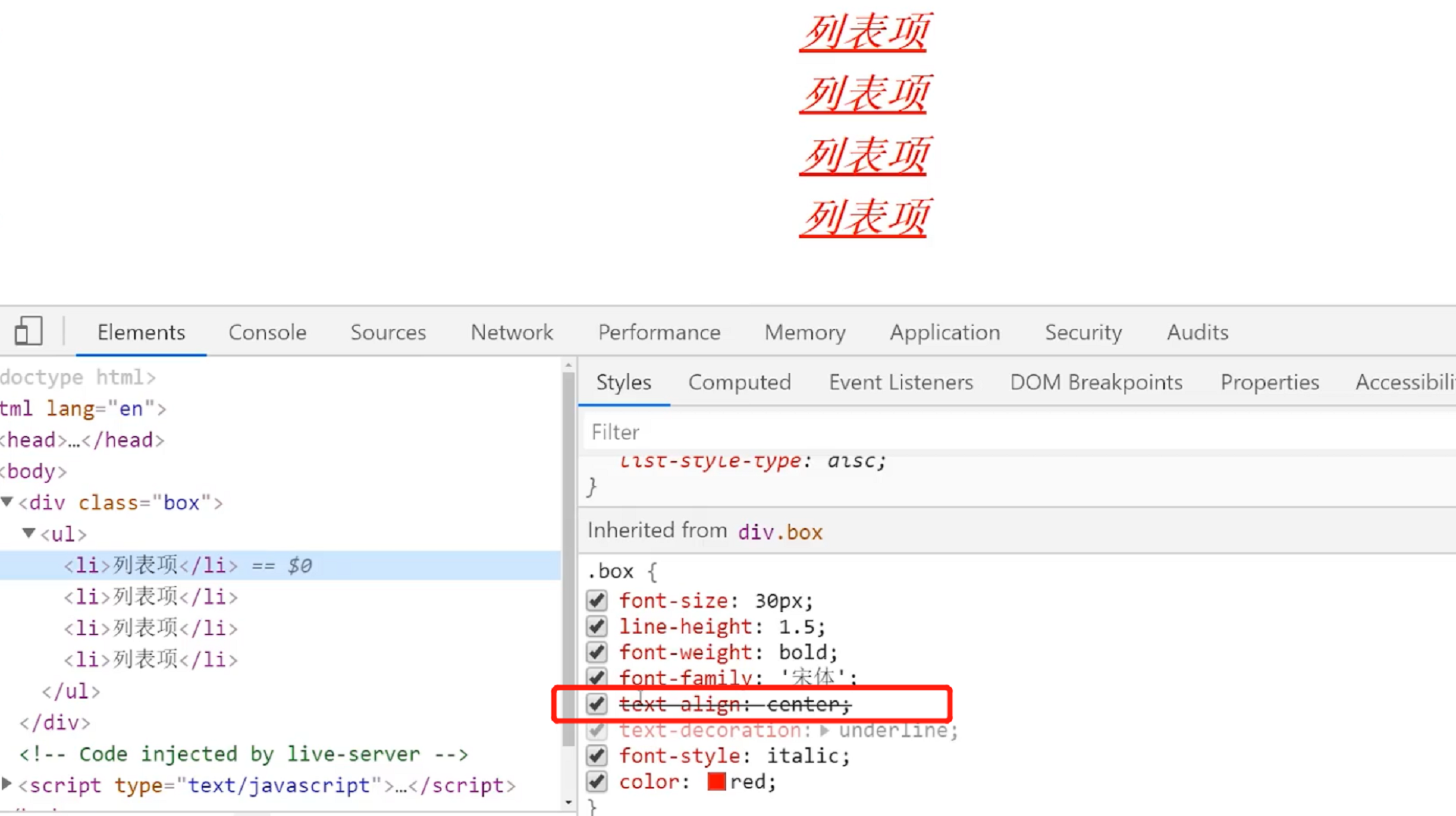Select the html lang="en" row
This screenshot has height=816, width=1456.
[83, 409]
